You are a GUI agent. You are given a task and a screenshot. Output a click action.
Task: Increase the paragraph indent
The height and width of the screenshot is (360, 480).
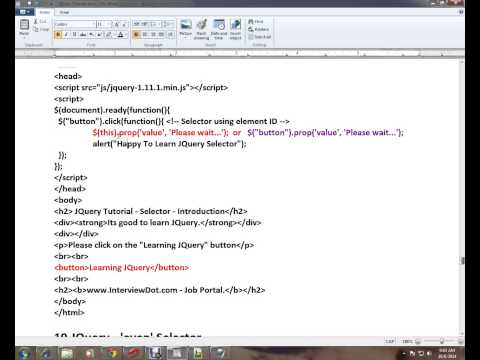(144, 24)
